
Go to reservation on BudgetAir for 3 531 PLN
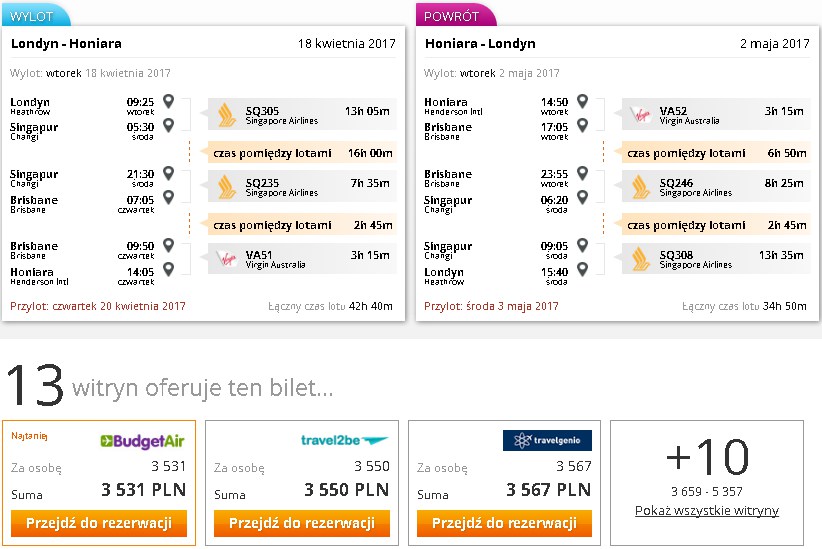coord(99,523)
